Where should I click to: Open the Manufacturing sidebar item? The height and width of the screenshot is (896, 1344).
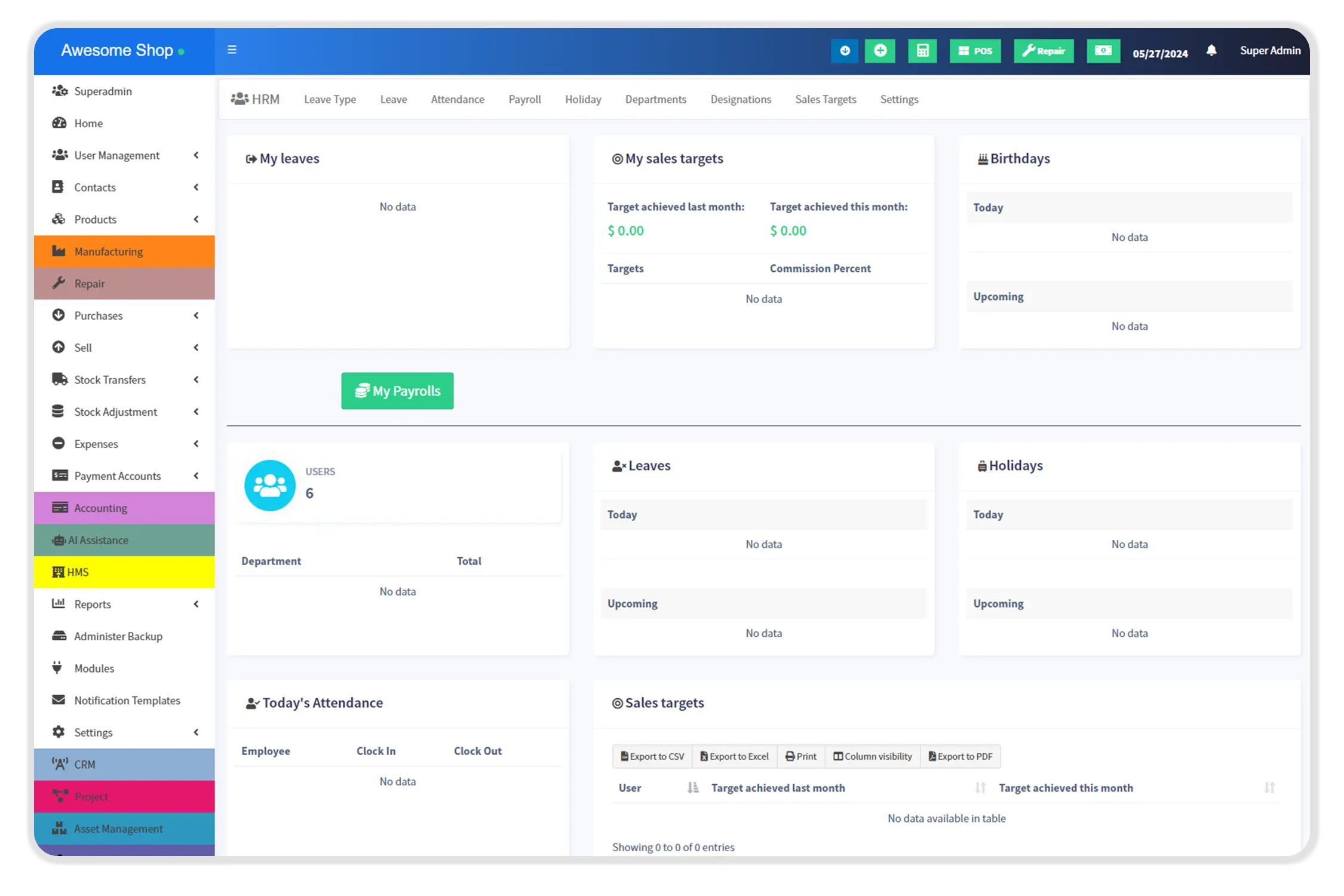click(124, 251)
